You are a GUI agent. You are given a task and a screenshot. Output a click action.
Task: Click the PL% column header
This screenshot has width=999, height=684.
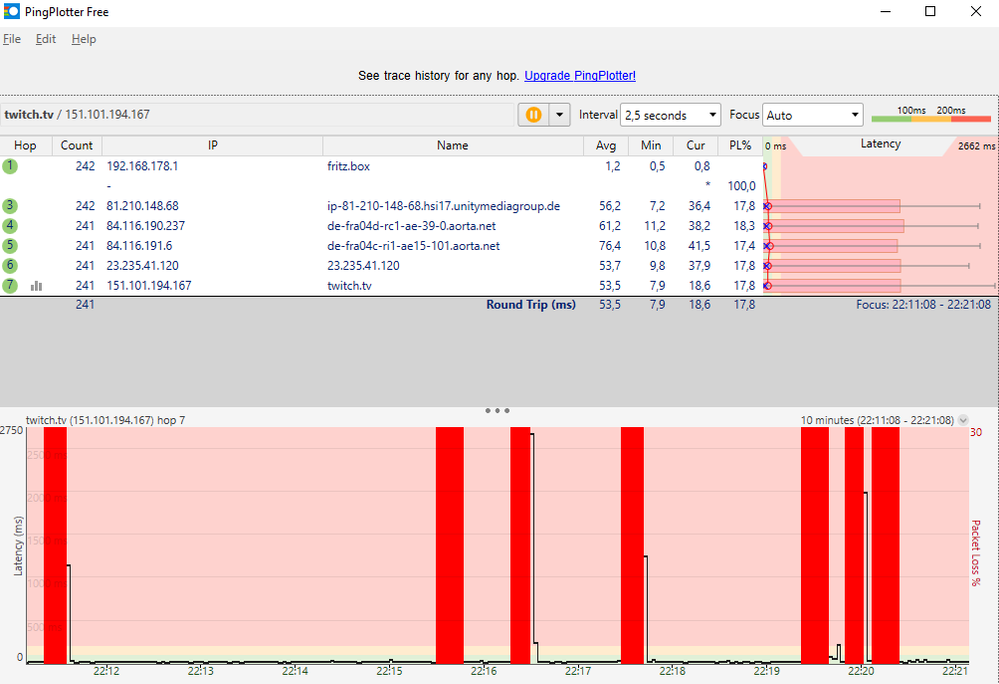tap(740, 145)
